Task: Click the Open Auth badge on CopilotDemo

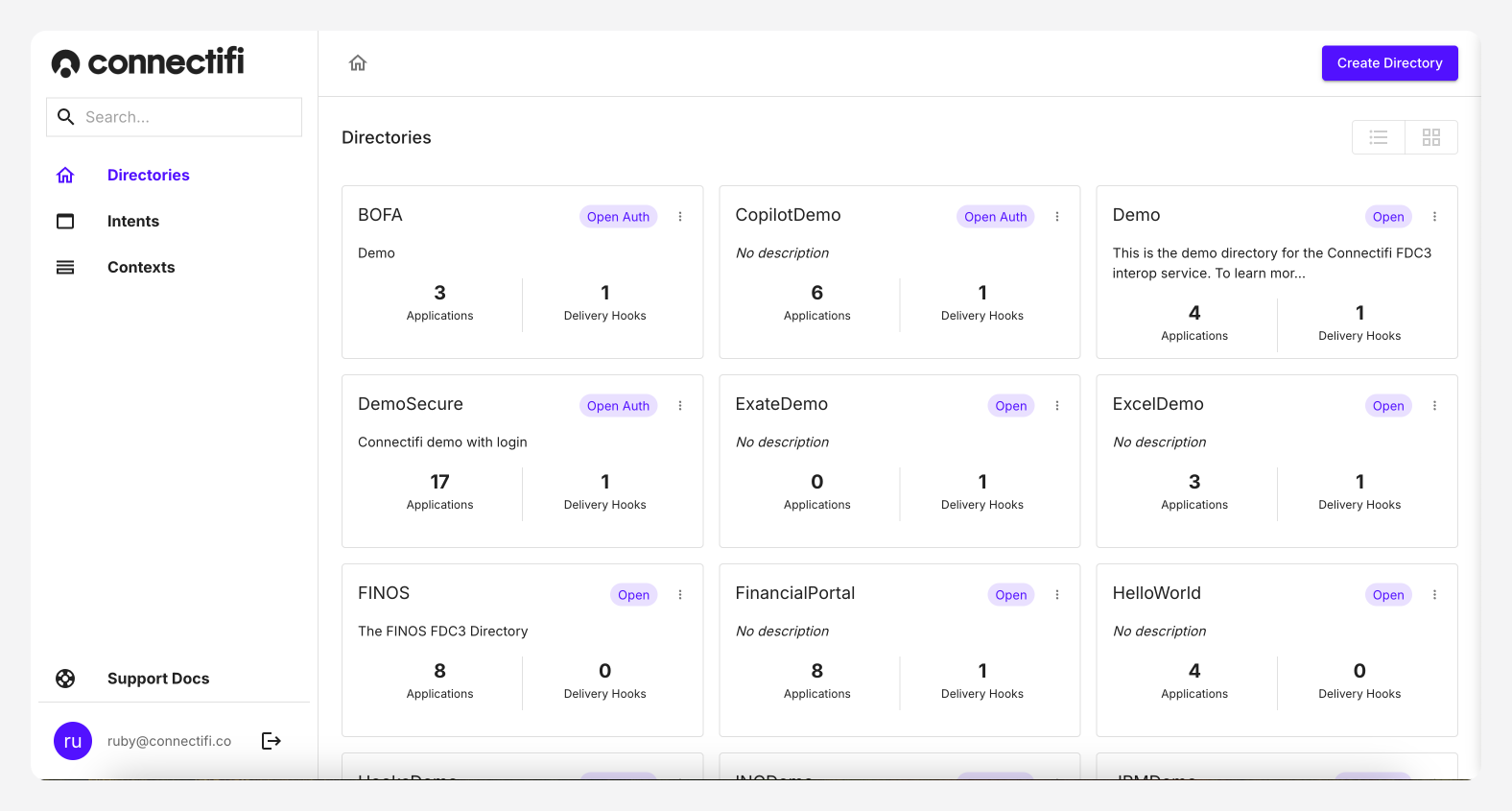Action: coord(995,217)
